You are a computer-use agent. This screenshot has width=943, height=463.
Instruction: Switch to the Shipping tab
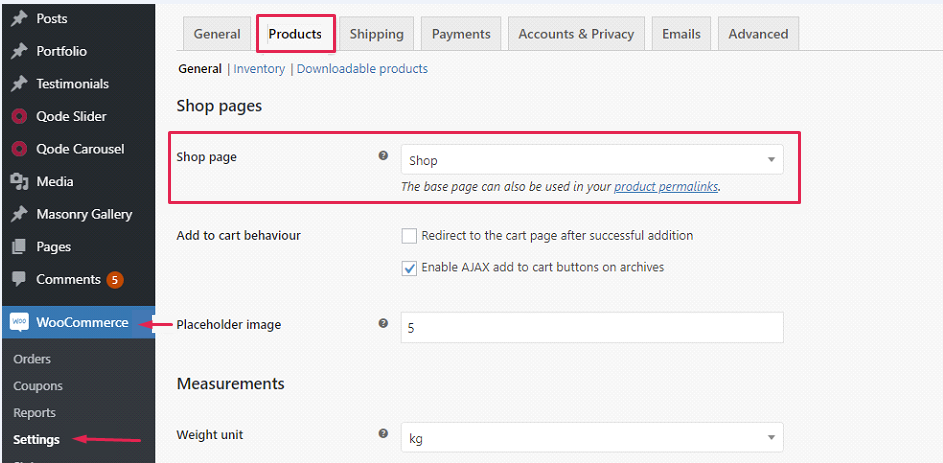pyautogui.click(x=376, y=34)
